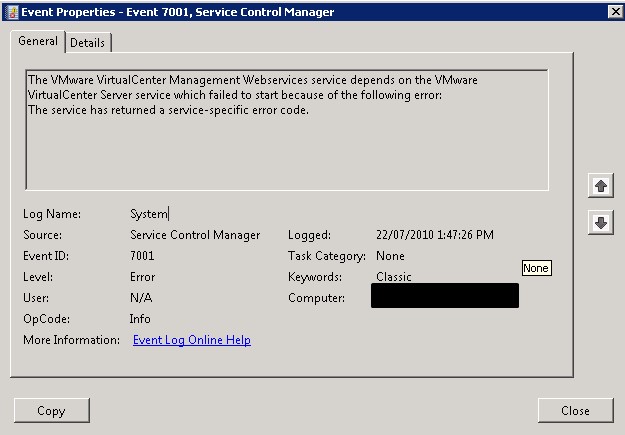Click the up arrow for previous event
This screenshot has height=435, width=625.
(x=601, y=187)
